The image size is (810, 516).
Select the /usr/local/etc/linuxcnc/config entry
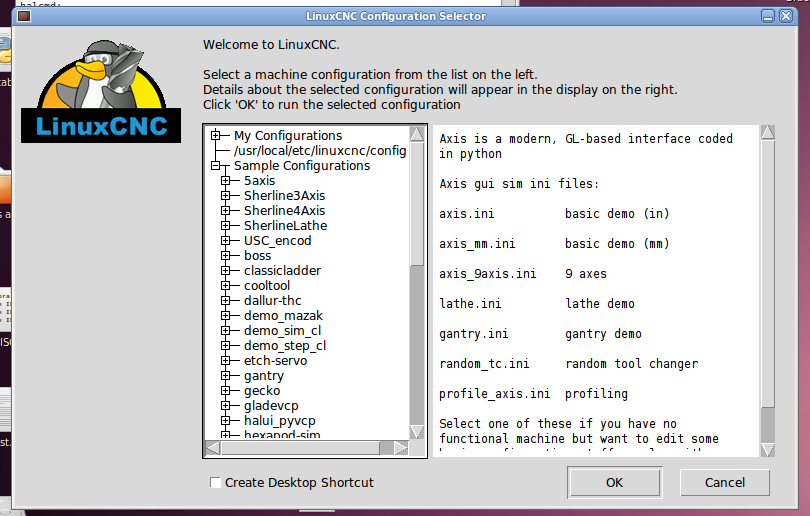320,151
